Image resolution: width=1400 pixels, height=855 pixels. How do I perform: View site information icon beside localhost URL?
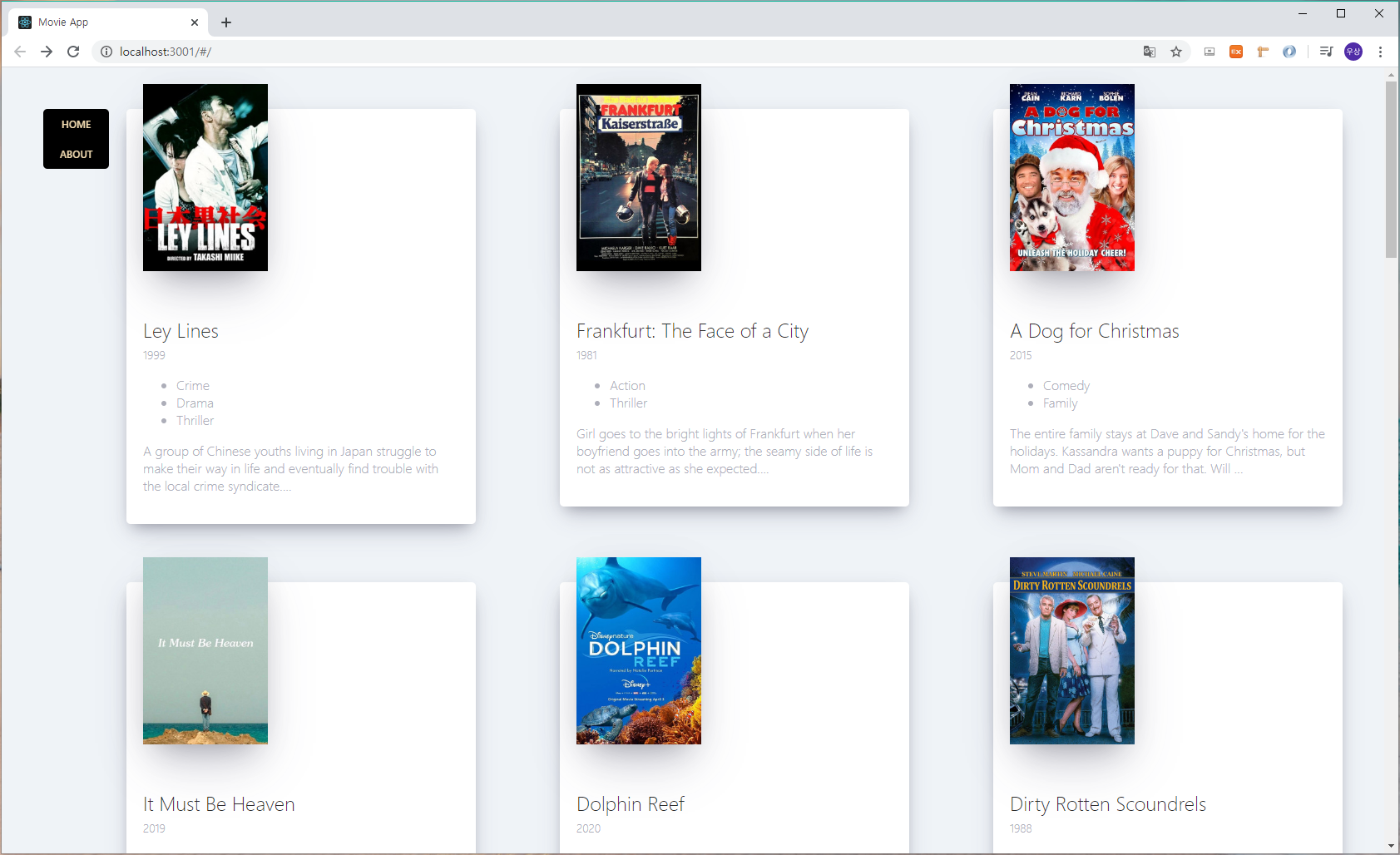[106, 52]
